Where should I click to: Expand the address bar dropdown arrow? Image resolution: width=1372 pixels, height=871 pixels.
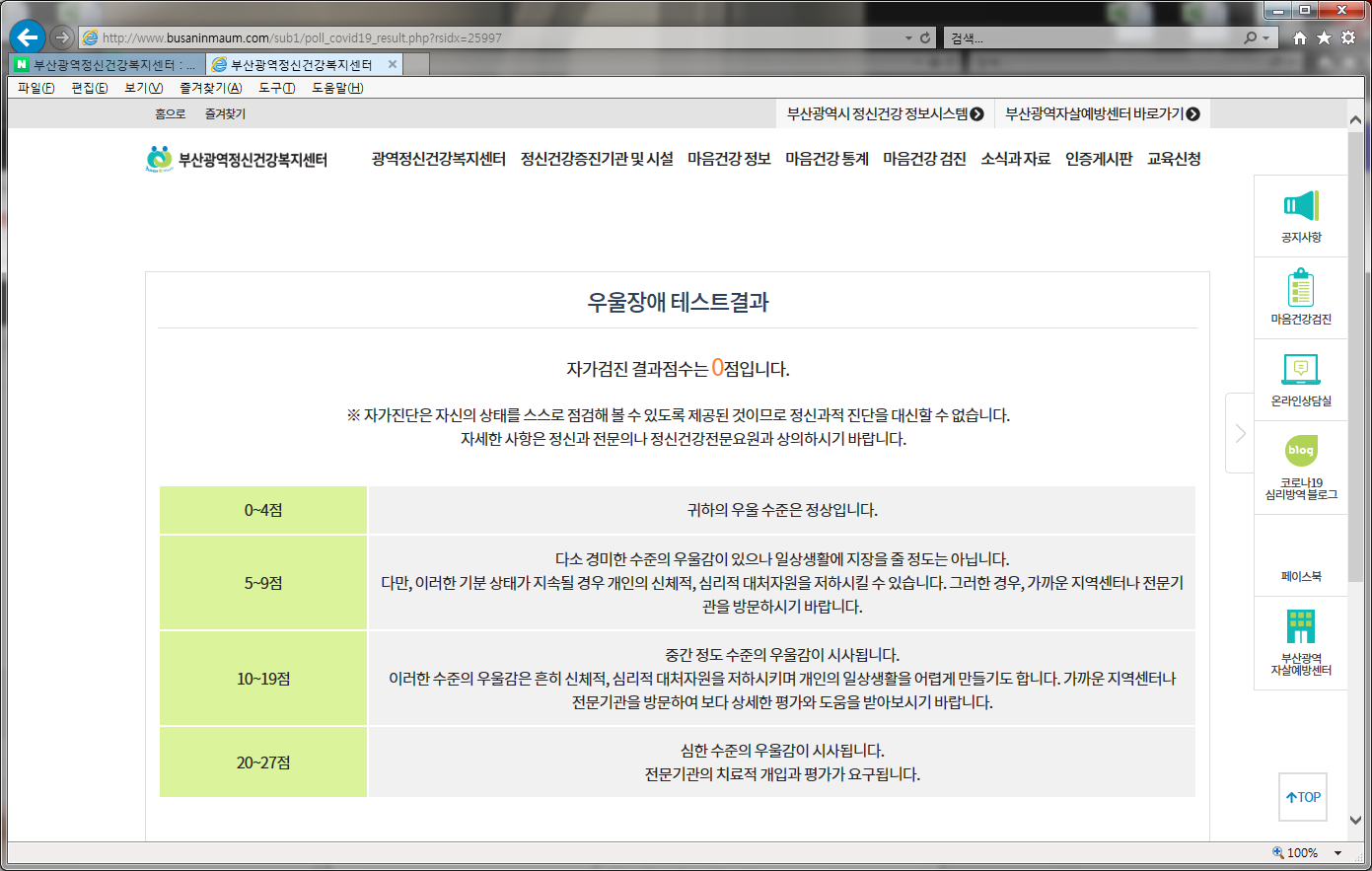908,37
